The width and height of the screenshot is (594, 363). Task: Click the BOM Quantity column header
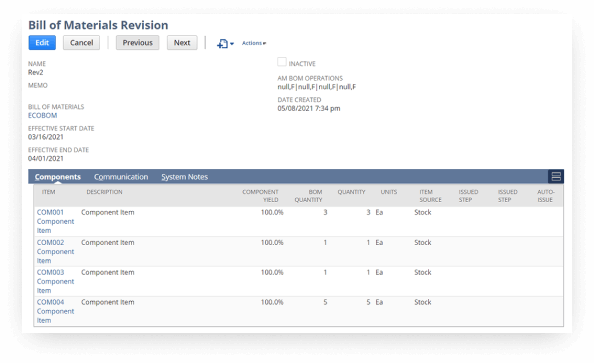[309, 196]
